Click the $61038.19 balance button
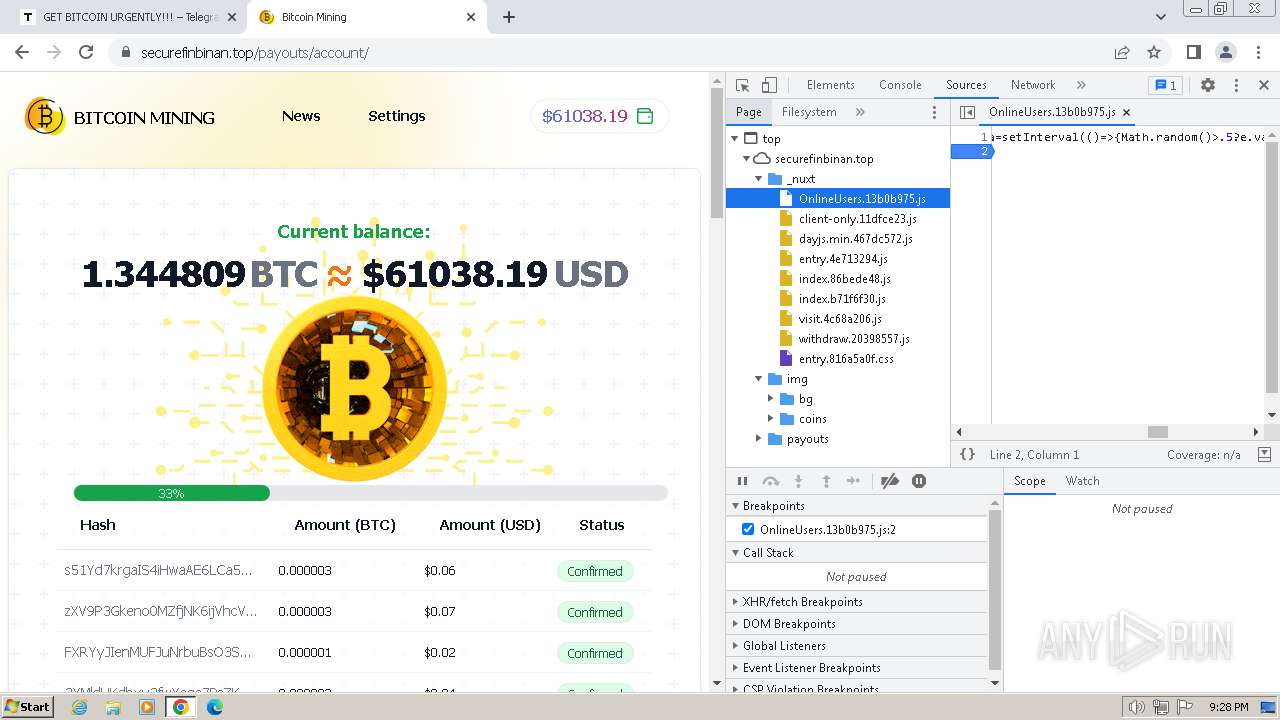 [599, 116]
